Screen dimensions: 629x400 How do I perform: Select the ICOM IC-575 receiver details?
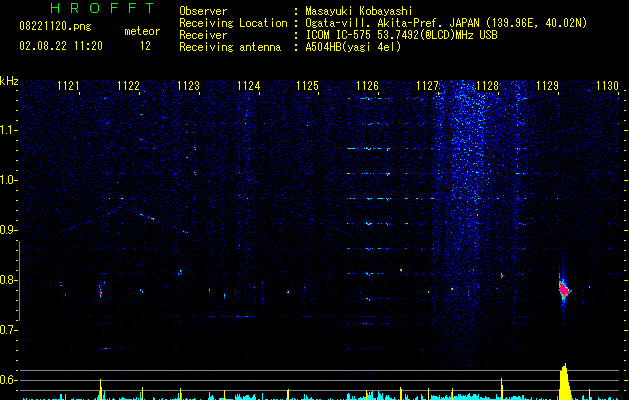click(x=401, y=35)
